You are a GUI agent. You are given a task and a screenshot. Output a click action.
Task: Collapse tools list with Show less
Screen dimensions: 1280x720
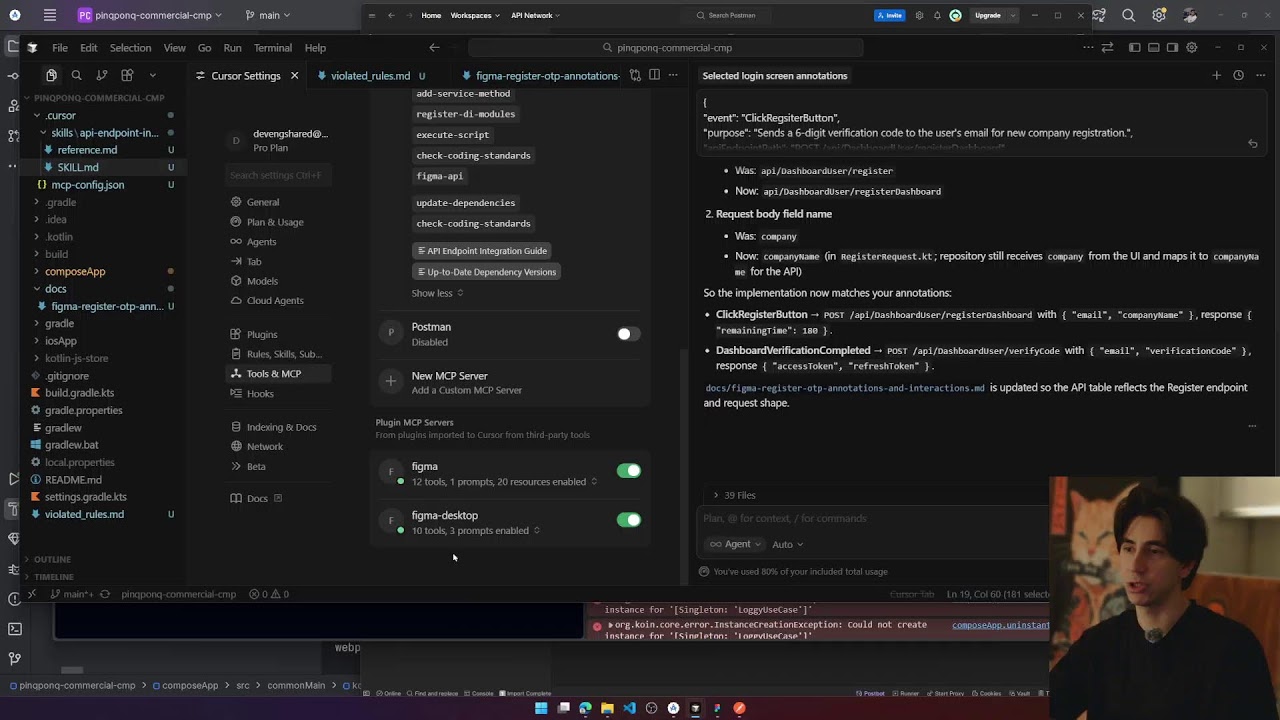[437, 293]
